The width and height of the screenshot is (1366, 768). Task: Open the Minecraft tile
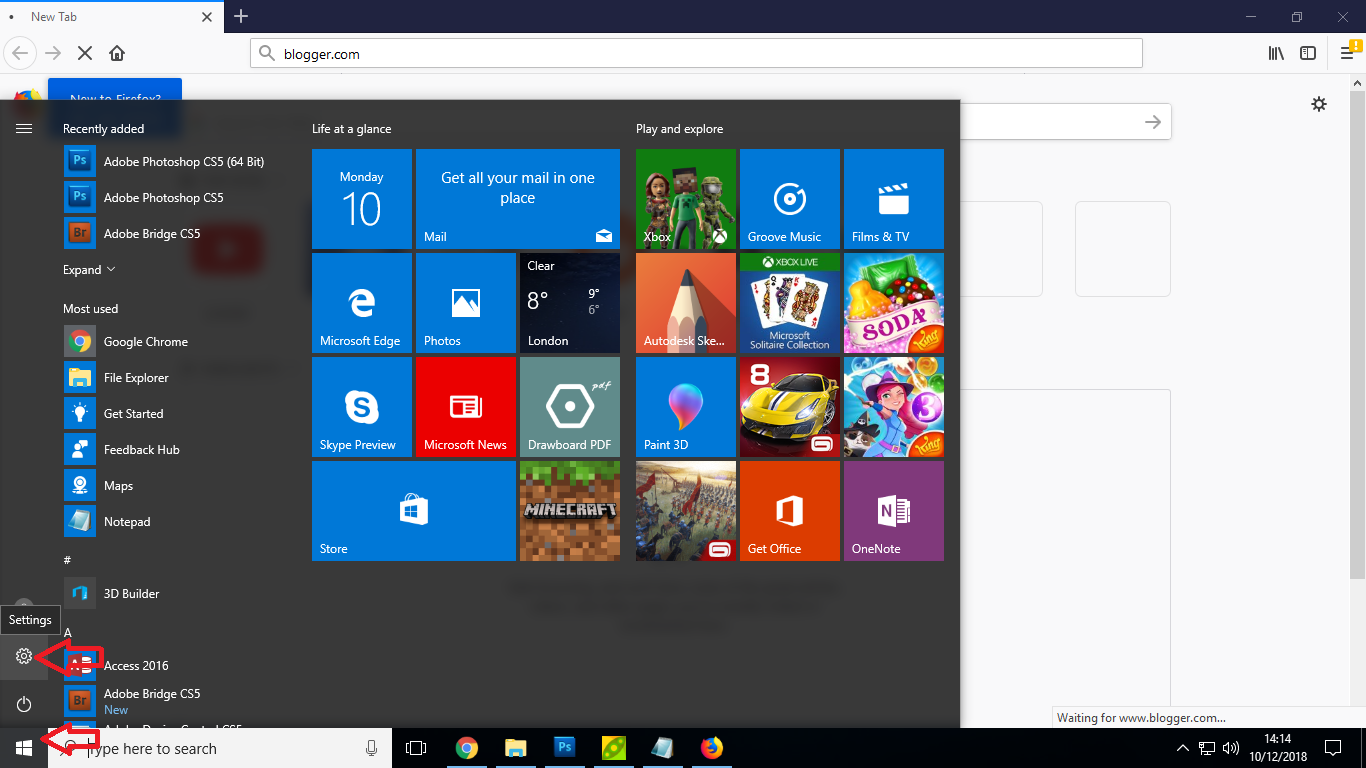click(x=570, y=511)
